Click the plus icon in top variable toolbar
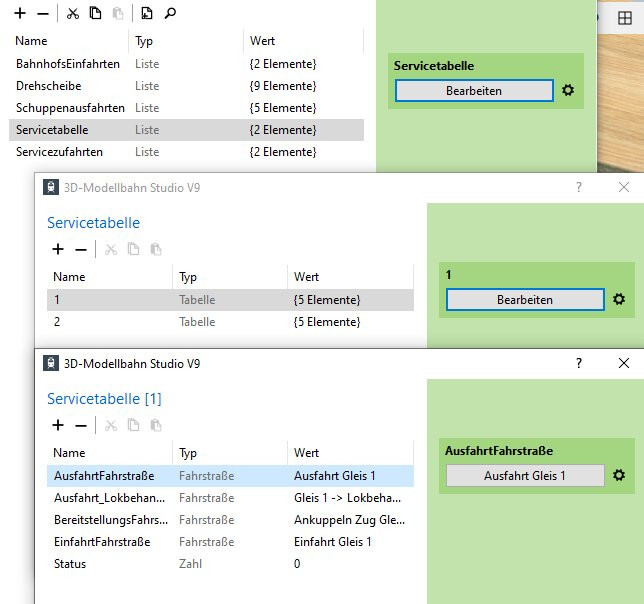Image resolution: width=644 pixels, height=604 pixels. click(x=20, y=14)
